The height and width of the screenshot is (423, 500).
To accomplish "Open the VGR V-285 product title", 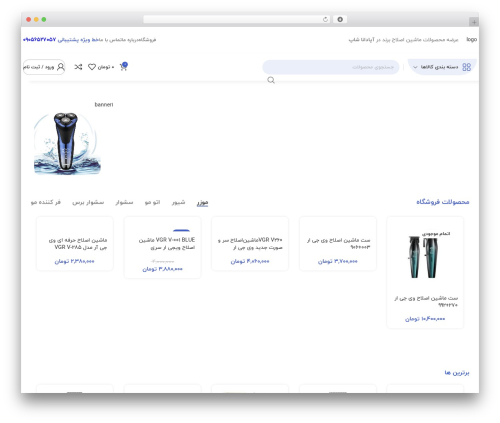I will click(x=78, y=243).
